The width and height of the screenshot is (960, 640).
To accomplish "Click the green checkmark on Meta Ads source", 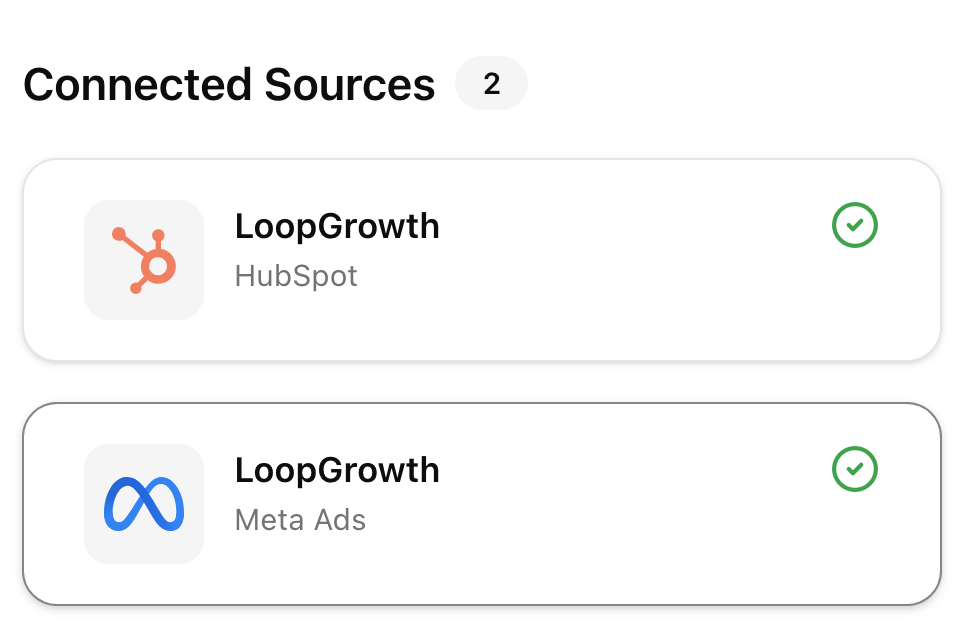I will pyautogui.click(x=854, y=469).
